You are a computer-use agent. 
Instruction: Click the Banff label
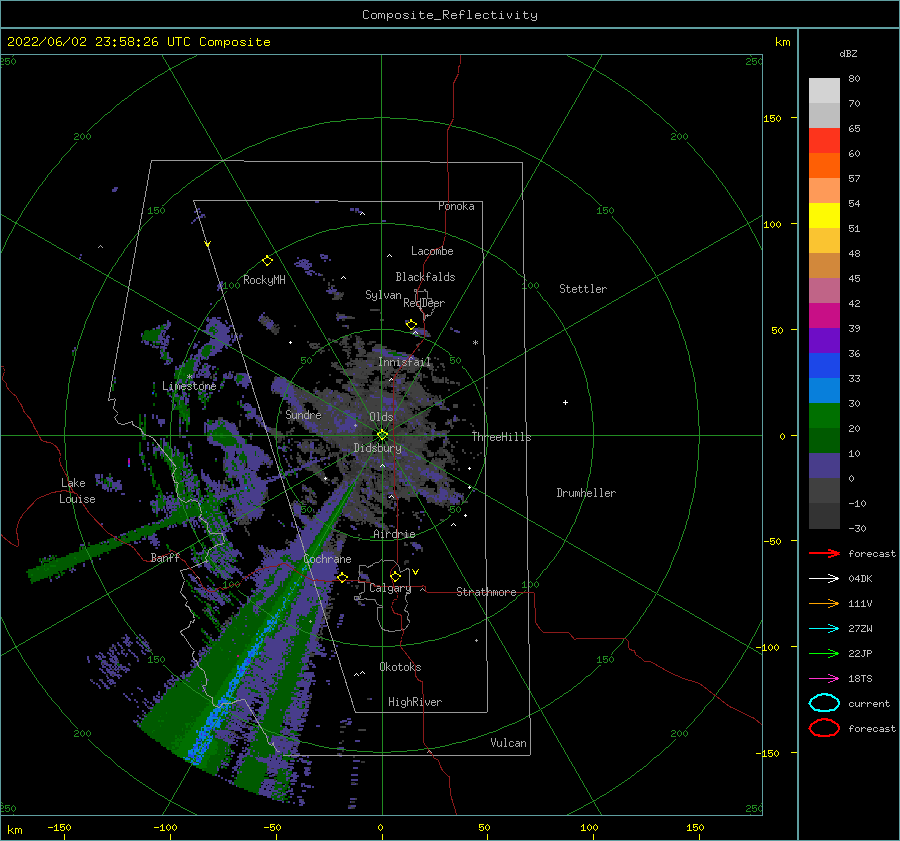(165, 558)
